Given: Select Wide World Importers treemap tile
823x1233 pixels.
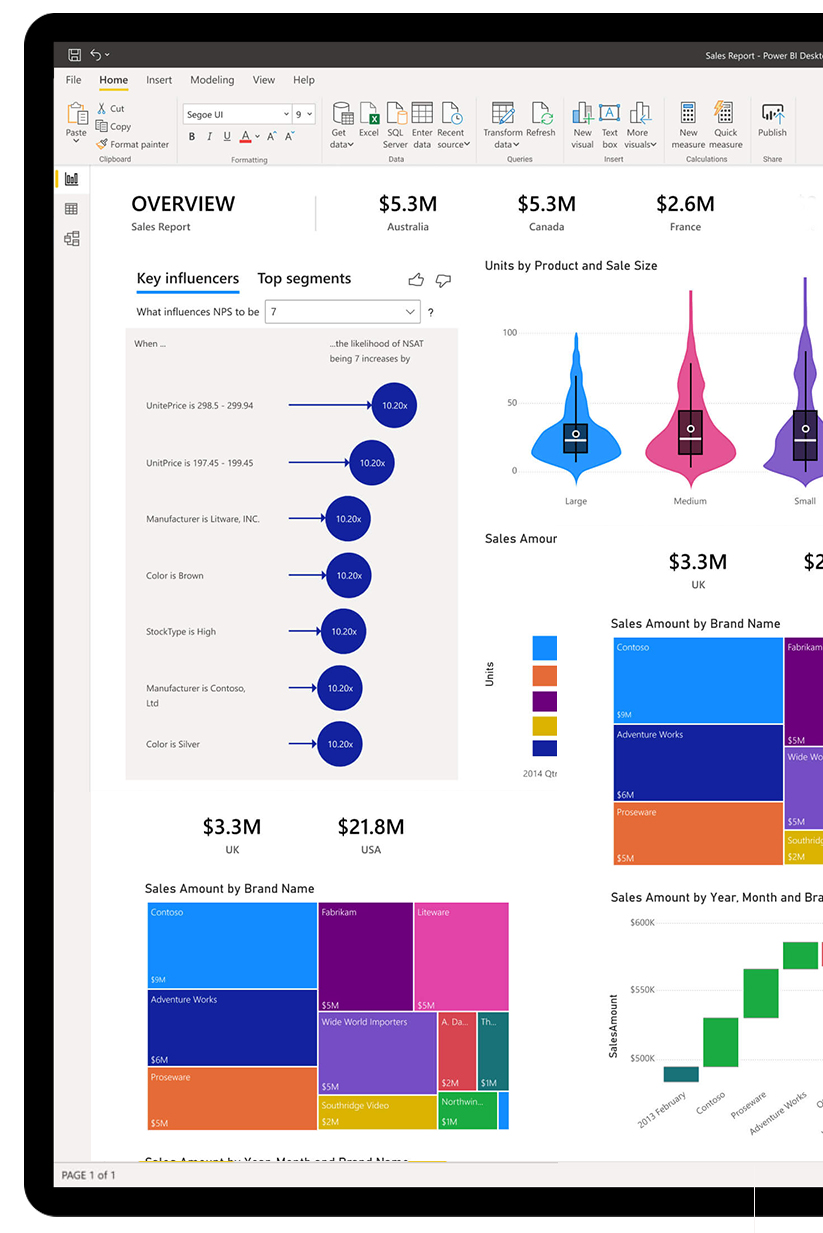Looking at the screenshot, I should click(x=377, y=1053).
